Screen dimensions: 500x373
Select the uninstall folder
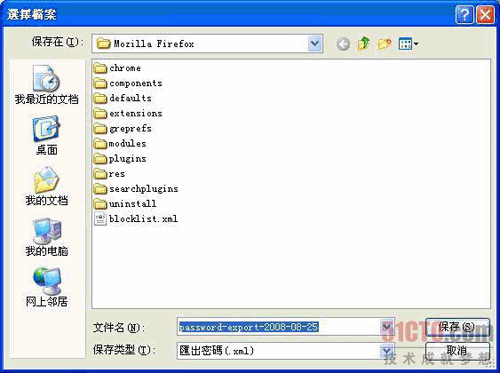tap(125, 204)
